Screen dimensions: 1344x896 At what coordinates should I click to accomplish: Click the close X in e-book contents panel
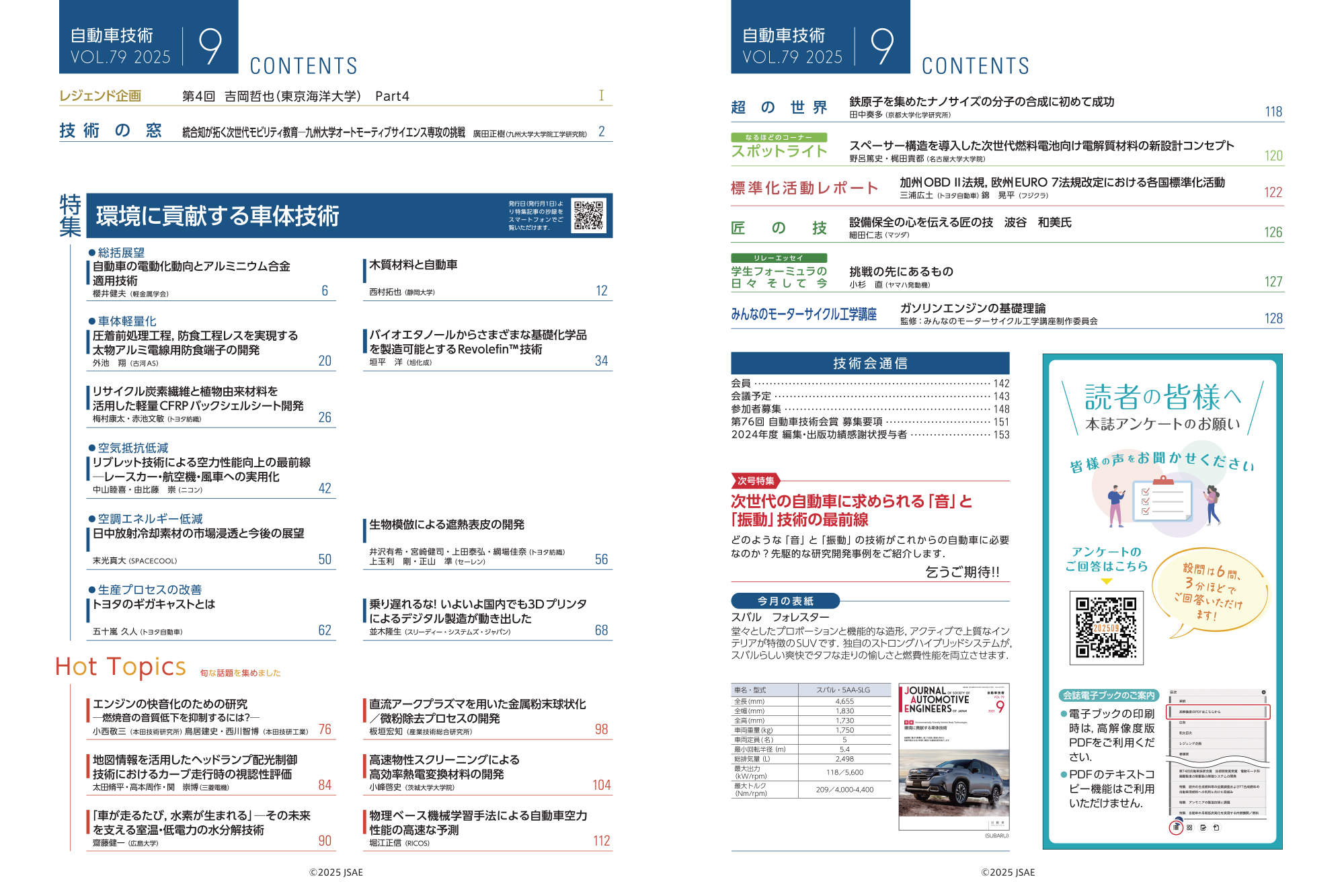tap(1263, 692)
